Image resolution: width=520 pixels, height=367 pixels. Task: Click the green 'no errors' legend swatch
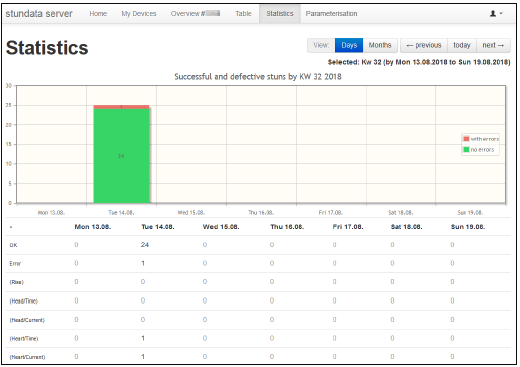[466, 150]
